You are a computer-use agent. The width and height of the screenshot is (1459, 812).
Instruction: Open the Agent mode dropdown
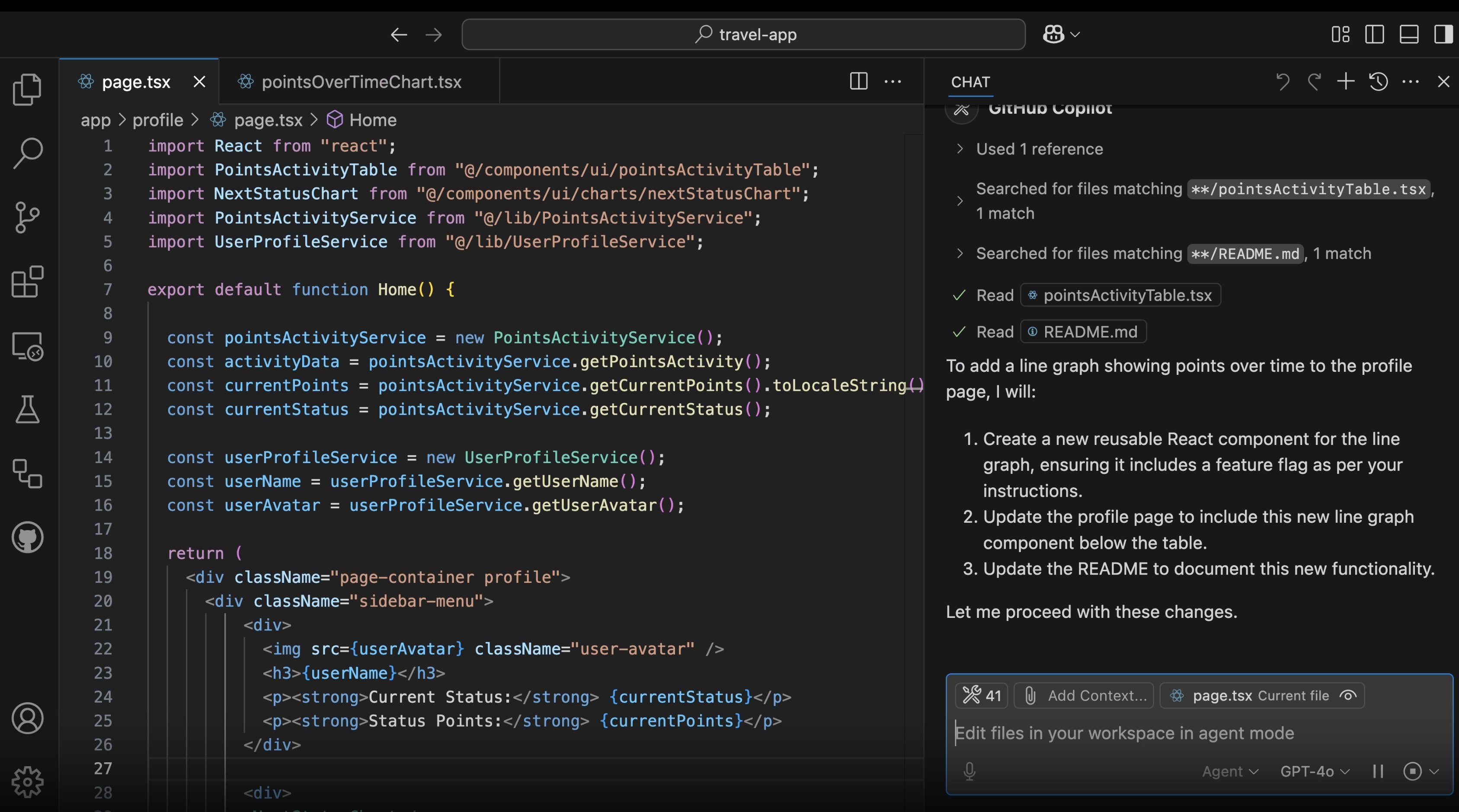coord(1230,771)
